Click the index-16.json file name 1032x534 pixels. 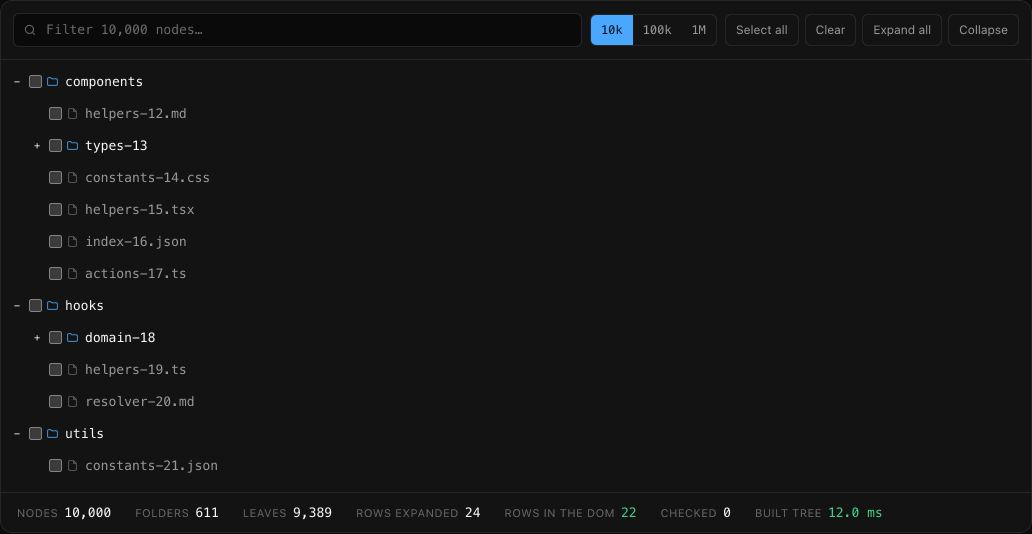click(x=136, y=242)
